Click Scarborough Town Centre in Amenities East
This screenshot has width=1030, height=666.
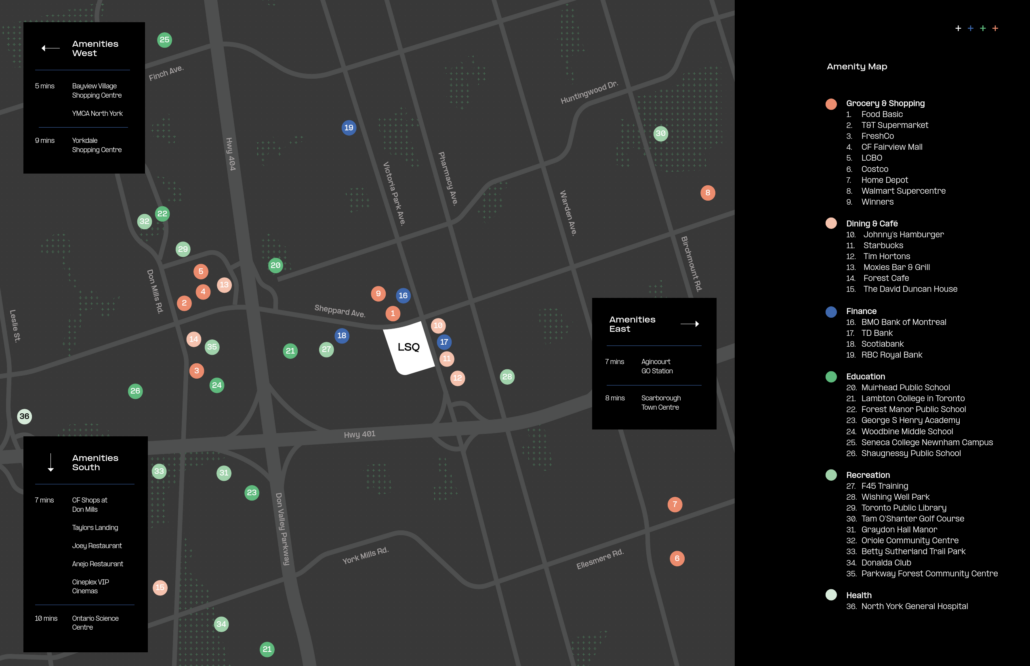click(660, 402)
